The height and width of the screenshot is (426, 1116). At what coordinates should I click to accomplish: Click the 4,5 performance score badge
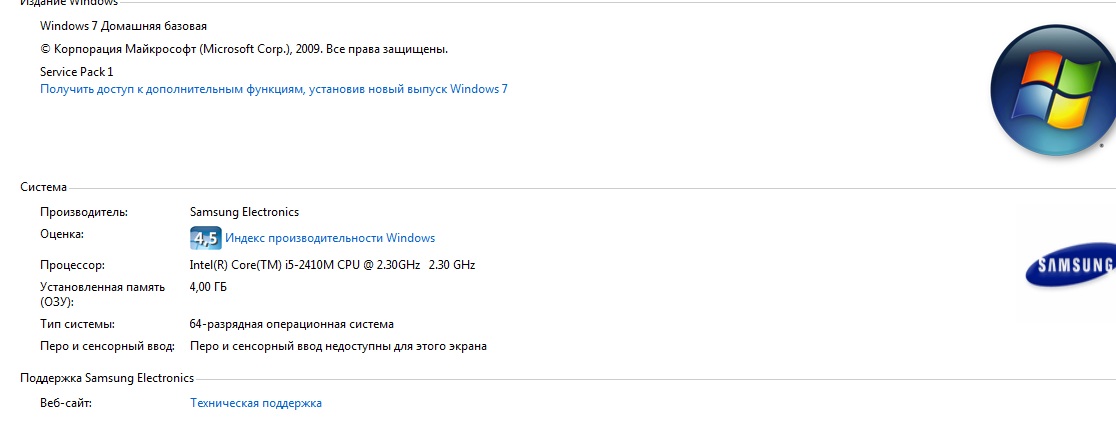pyautogui.click(x=206, y=238)
